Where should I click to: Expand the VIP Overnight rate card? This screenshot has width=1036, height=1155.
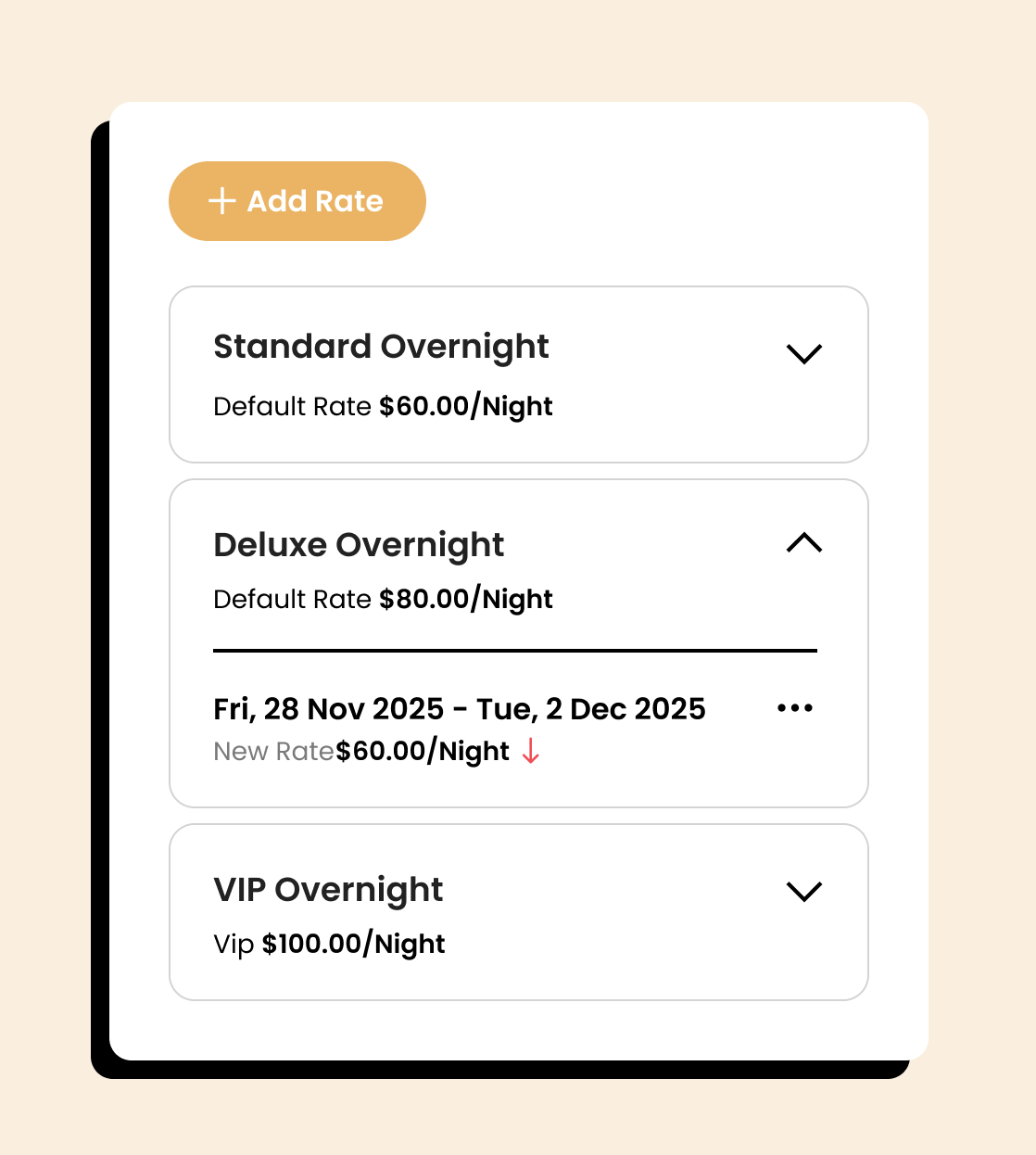(x=803, y=892)
